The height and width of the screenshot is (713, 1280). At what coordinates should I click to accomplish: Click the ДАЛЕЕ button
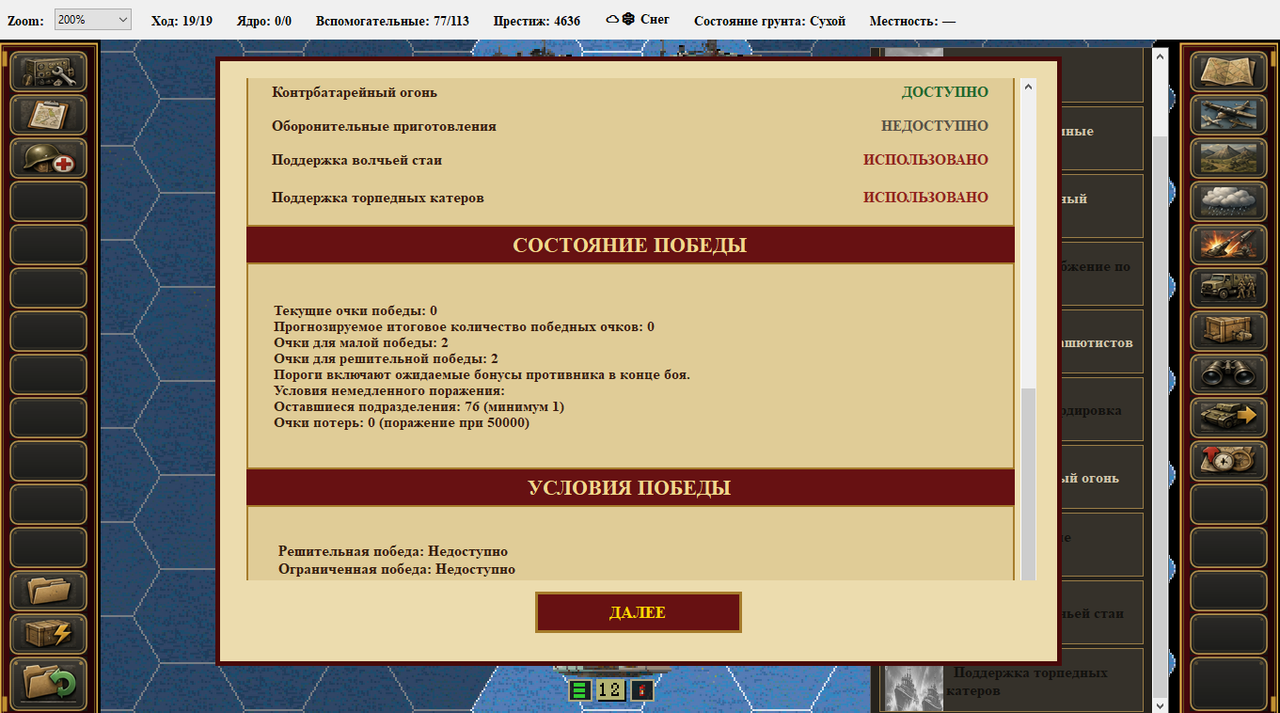coord(638,612)
